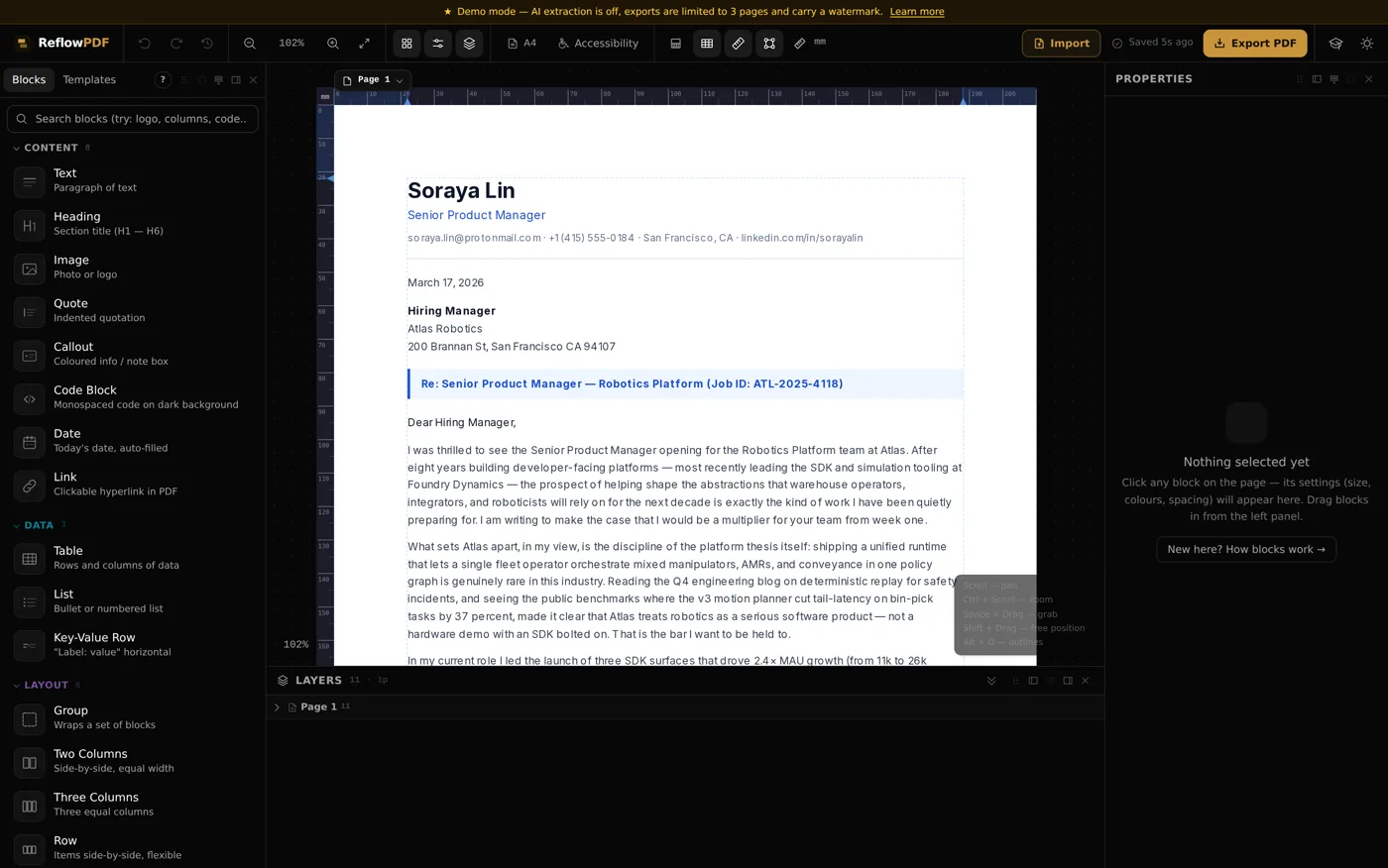1388x868 pixels.
Task: Collapse all layers double-chevron icon
Action: point(990,681)
